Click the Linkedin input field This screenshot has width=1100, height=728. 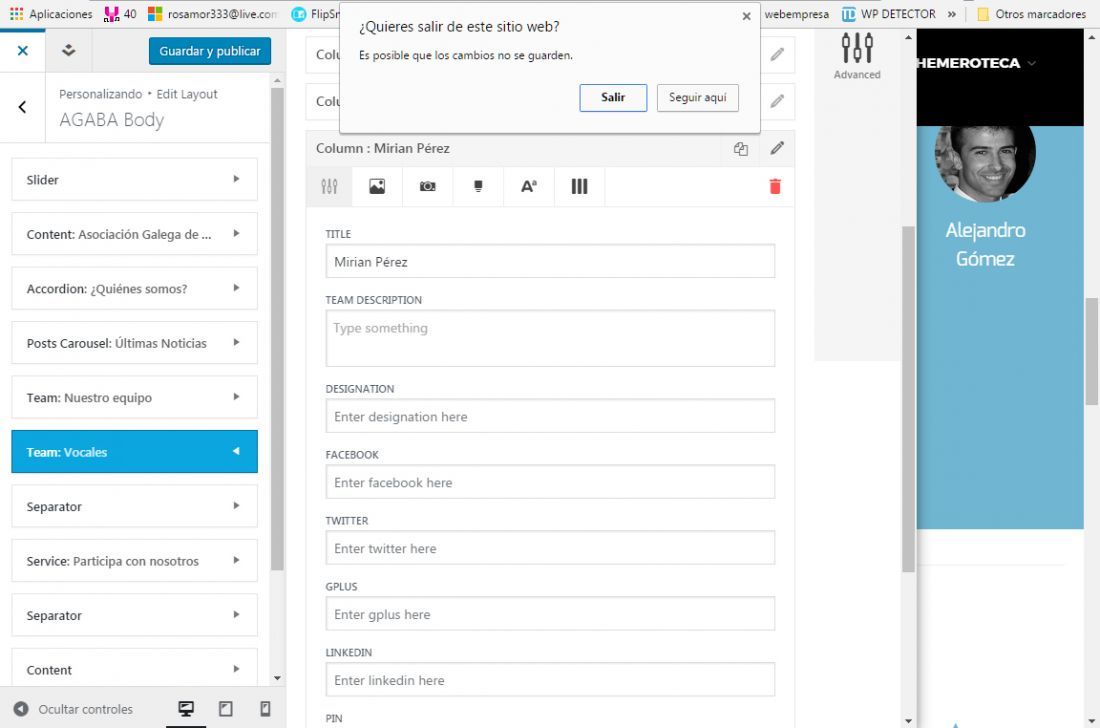tap(550, 680)
